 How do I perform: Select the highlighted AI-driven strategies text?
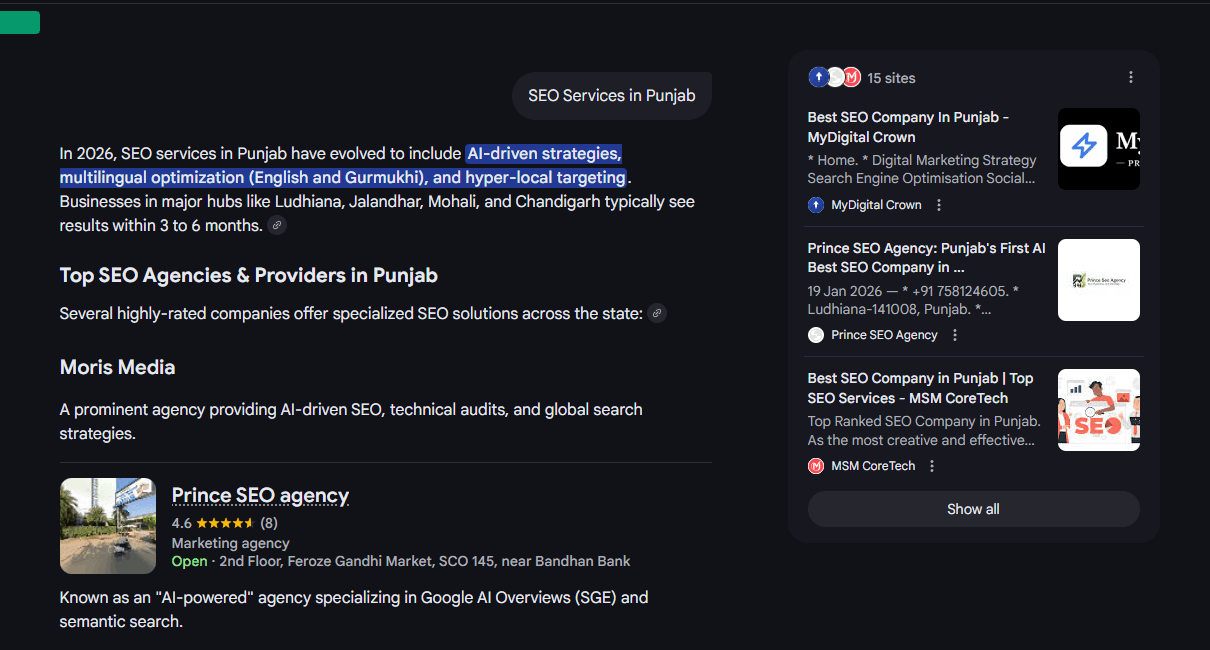pyautogui.click(x=543, y=153)
